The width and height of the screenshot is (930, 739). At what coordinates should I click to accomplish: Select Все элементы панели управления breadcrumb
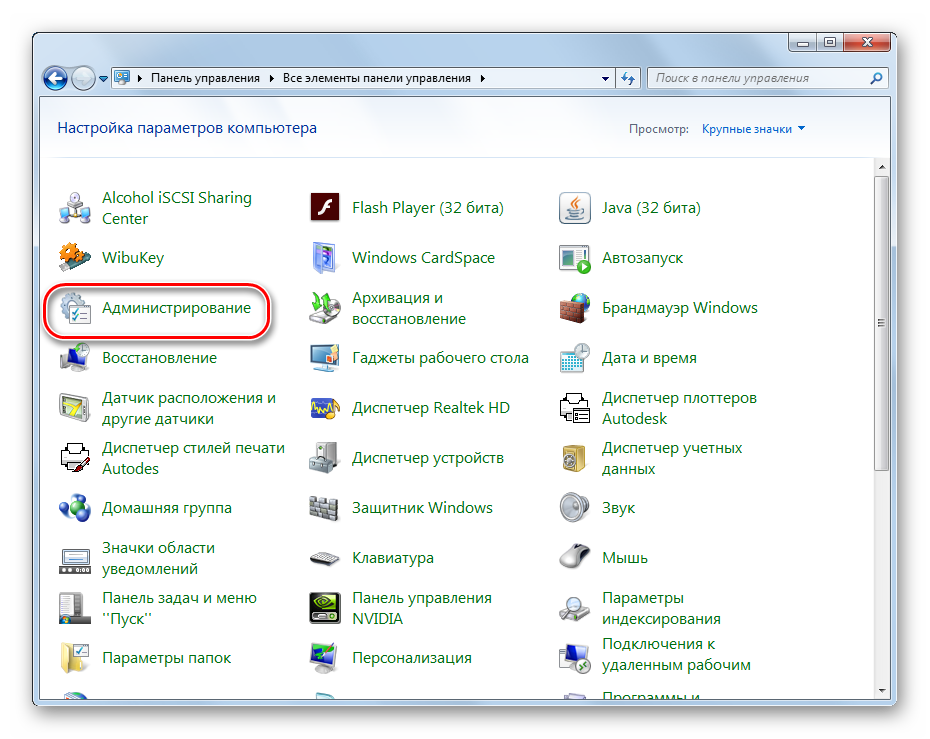[378, 78]
